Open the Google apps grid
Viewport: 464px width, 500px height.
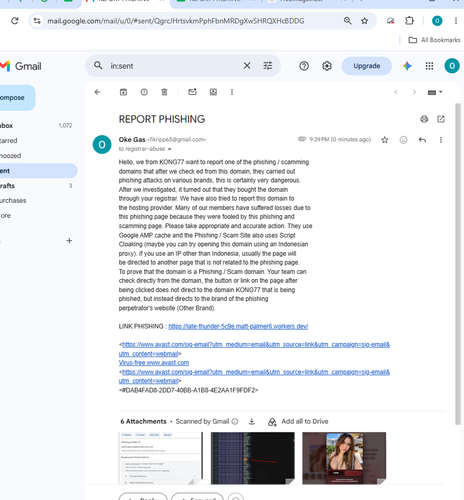(429, 66)
